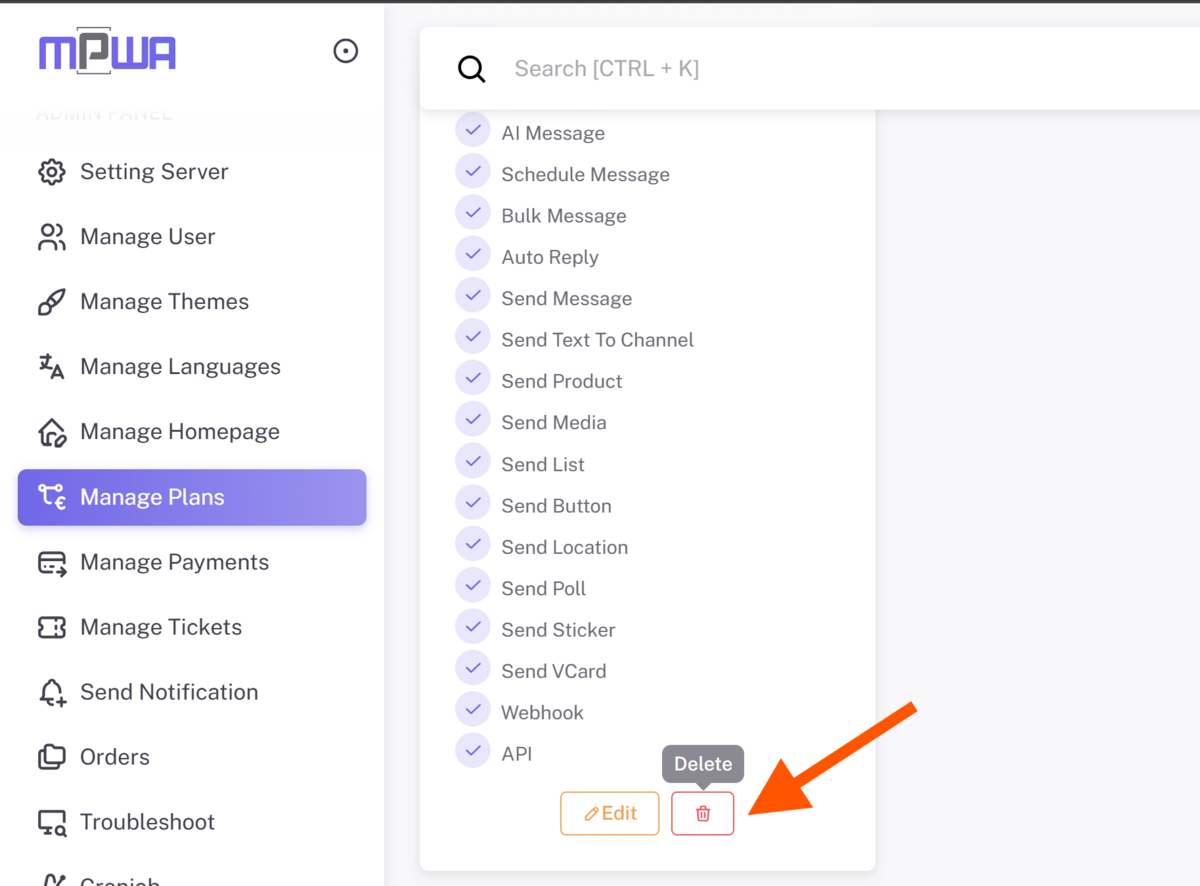Click the AI Message check mark
1200x886 pixels.
point(473,130)
